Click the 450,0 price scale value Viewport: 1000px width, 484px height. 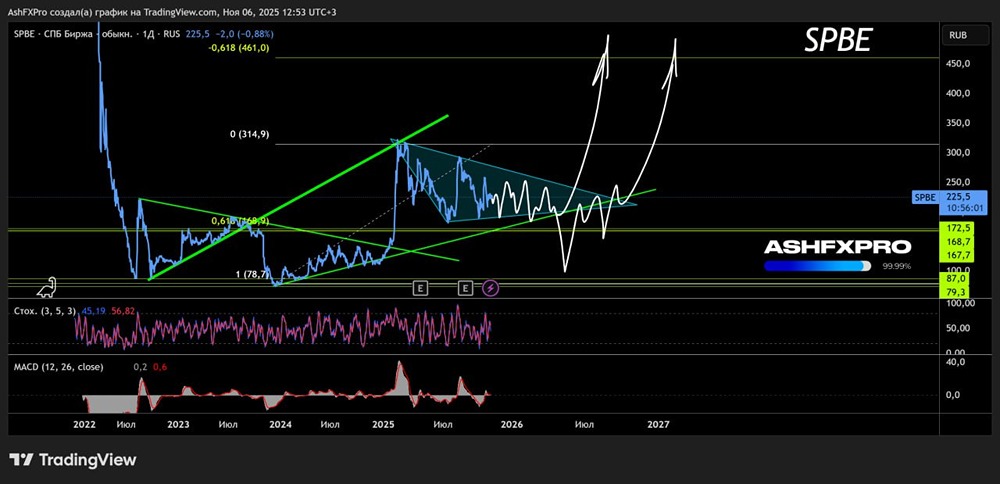tap(960, 64)
